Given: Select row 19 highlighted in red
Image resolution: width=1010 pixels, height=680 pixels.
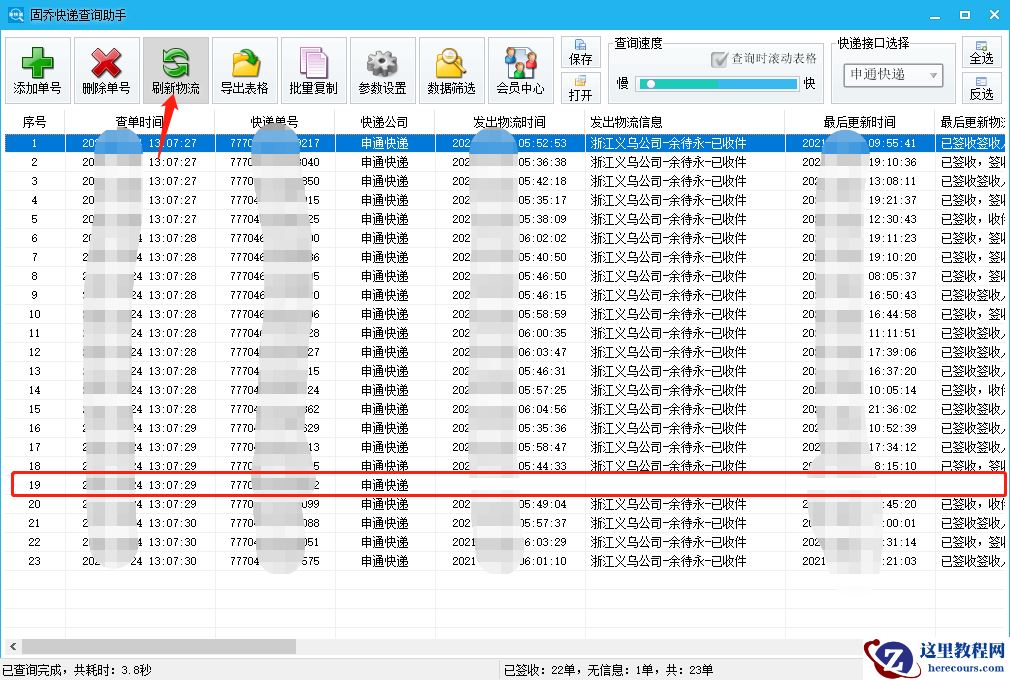Looking at the screenshot, I should coord(500,485).
